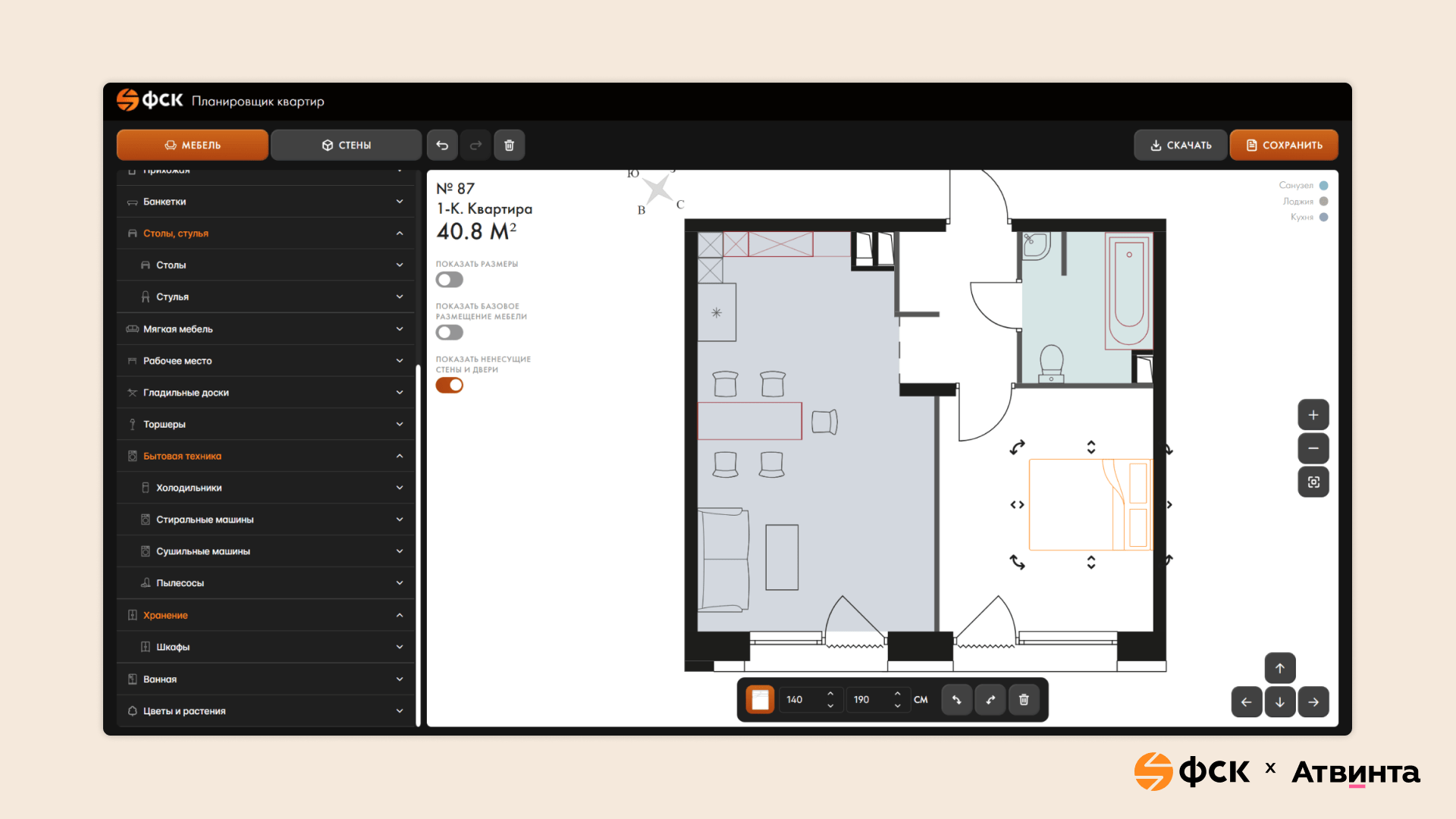
Task: Switch to the Стены tab
Action: (x=346, y=145)
